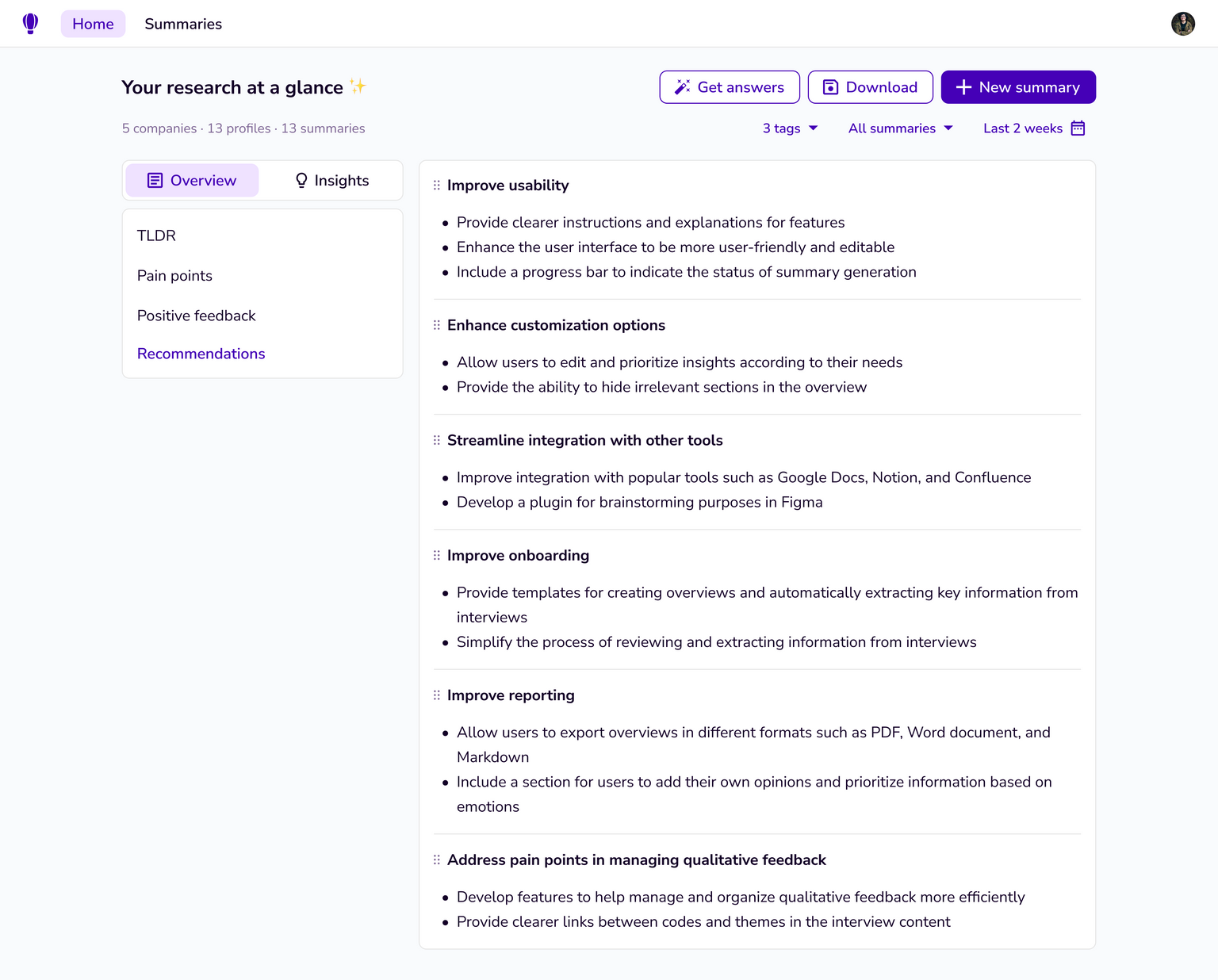The image size is (1218, 980).
Task: Create a New summary
Action: coord(1018,87)
